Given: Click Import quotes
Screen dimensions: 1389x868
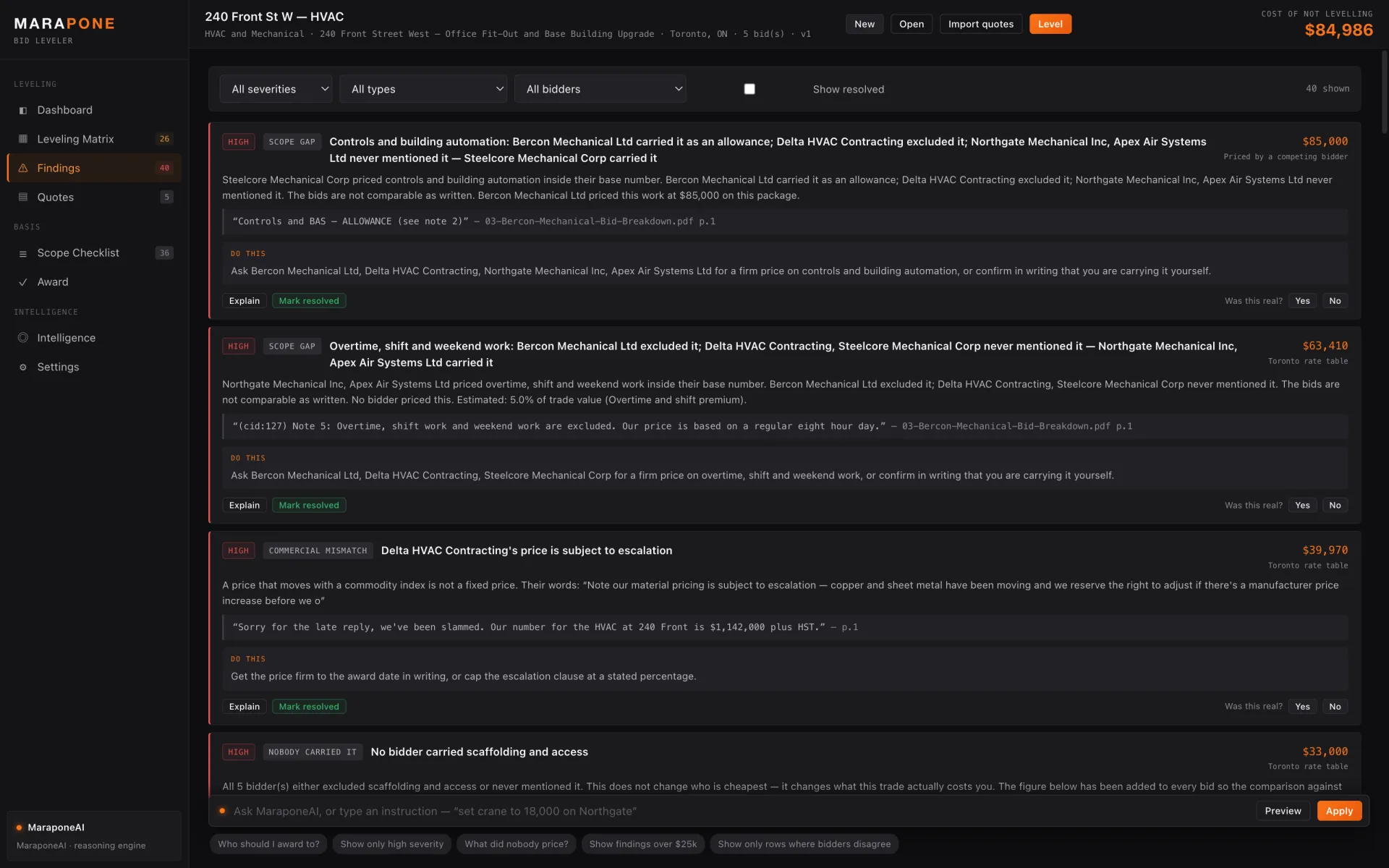Looking at the screenshot, I should 981,24.
